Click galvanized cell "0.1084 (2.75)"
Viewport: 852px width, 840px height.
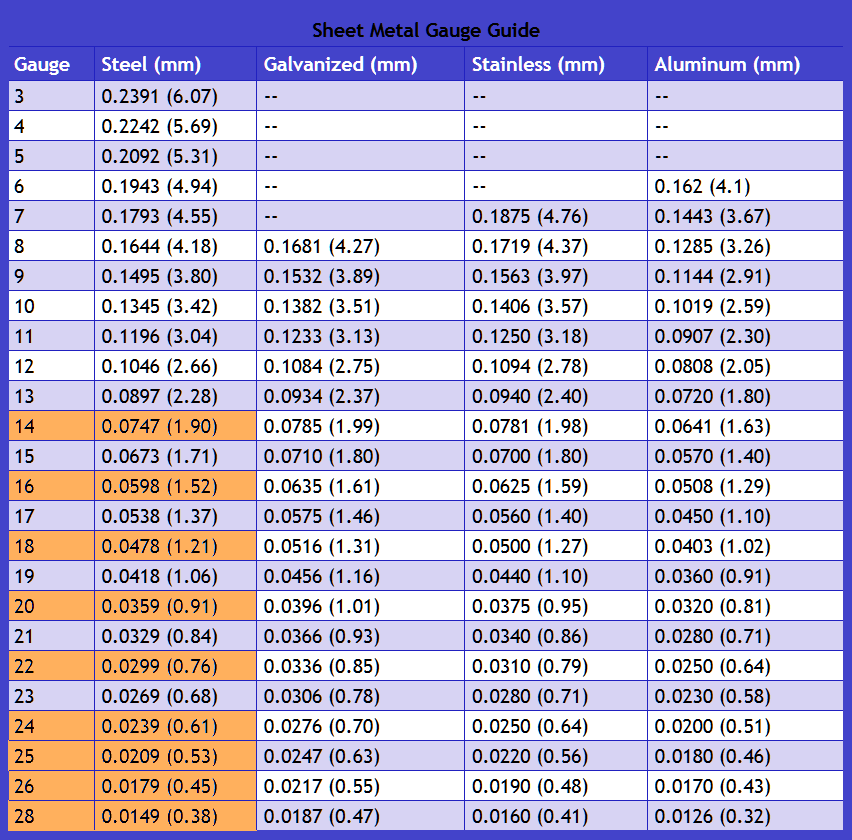pyautogui.click(x=360, y=366)
